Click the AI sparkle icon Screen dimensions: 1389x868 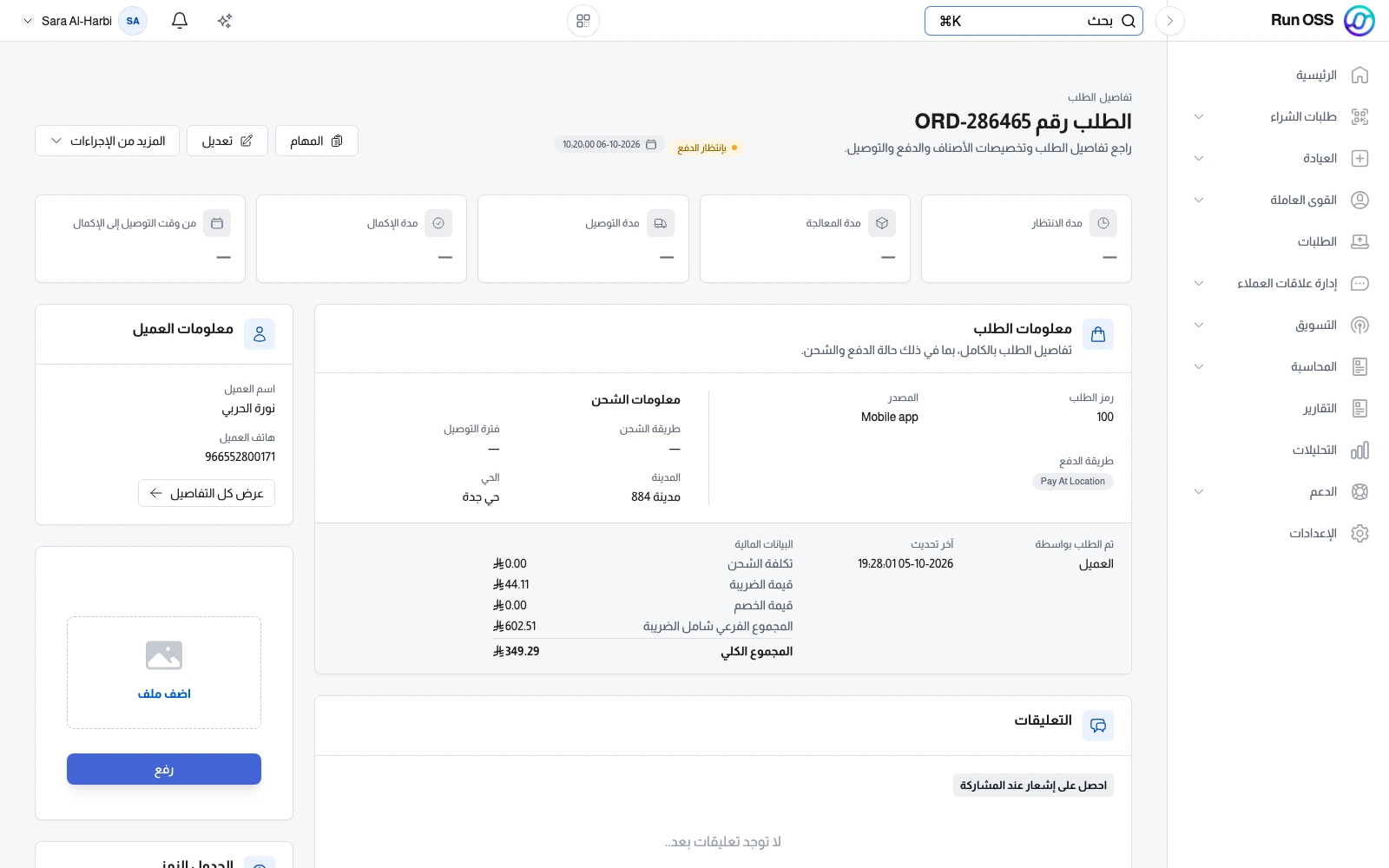225,21
